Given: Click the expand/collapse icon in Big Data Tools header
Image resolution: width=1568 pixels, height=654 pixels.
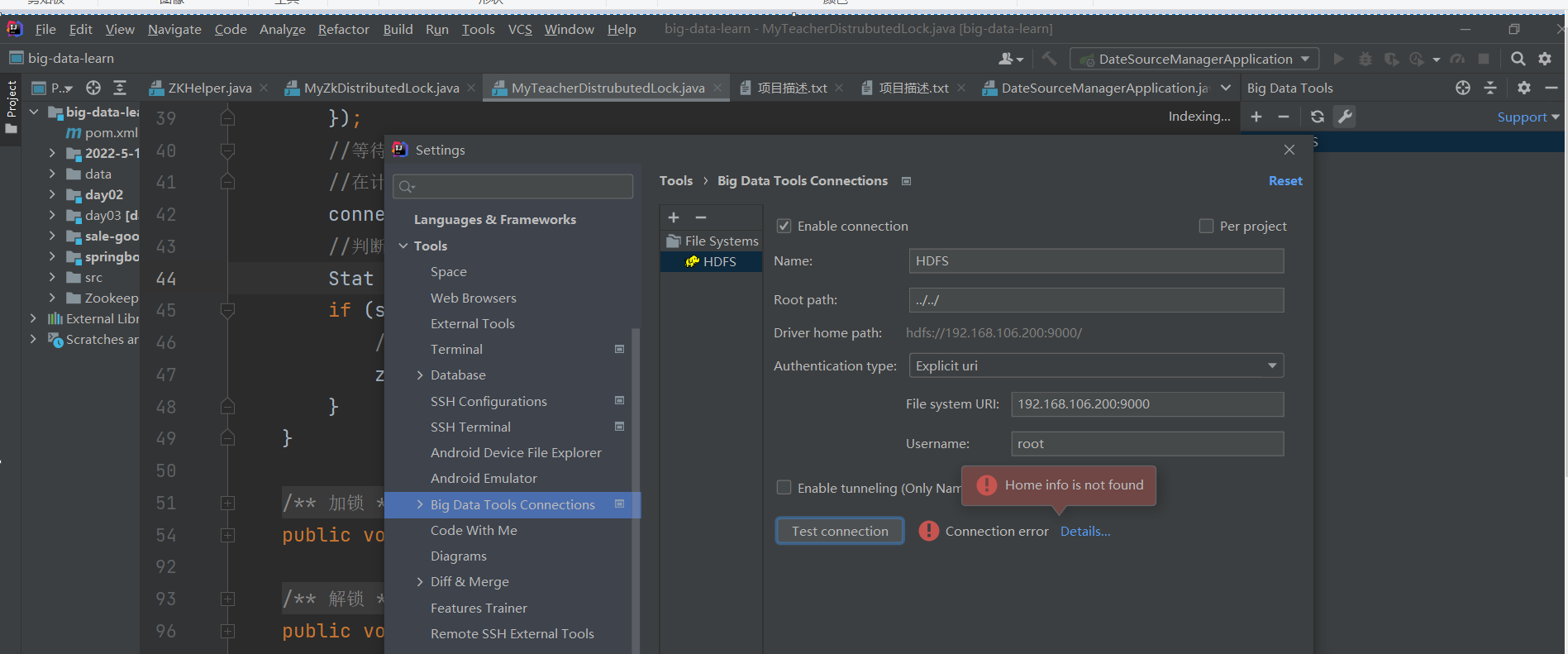Looking at the screenshot, I should 1490,88.
